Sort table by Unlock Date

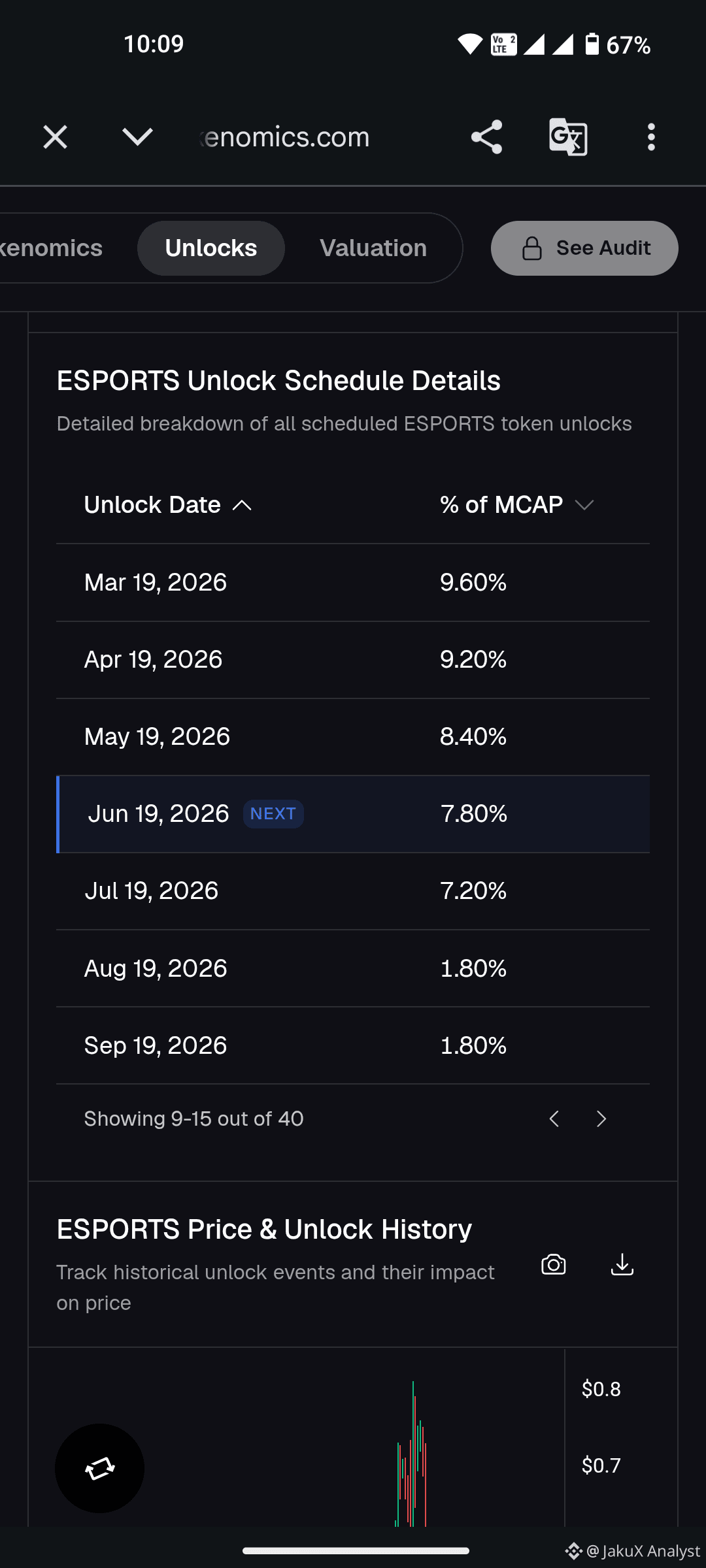pyautogui.click(x=168, y=505)
